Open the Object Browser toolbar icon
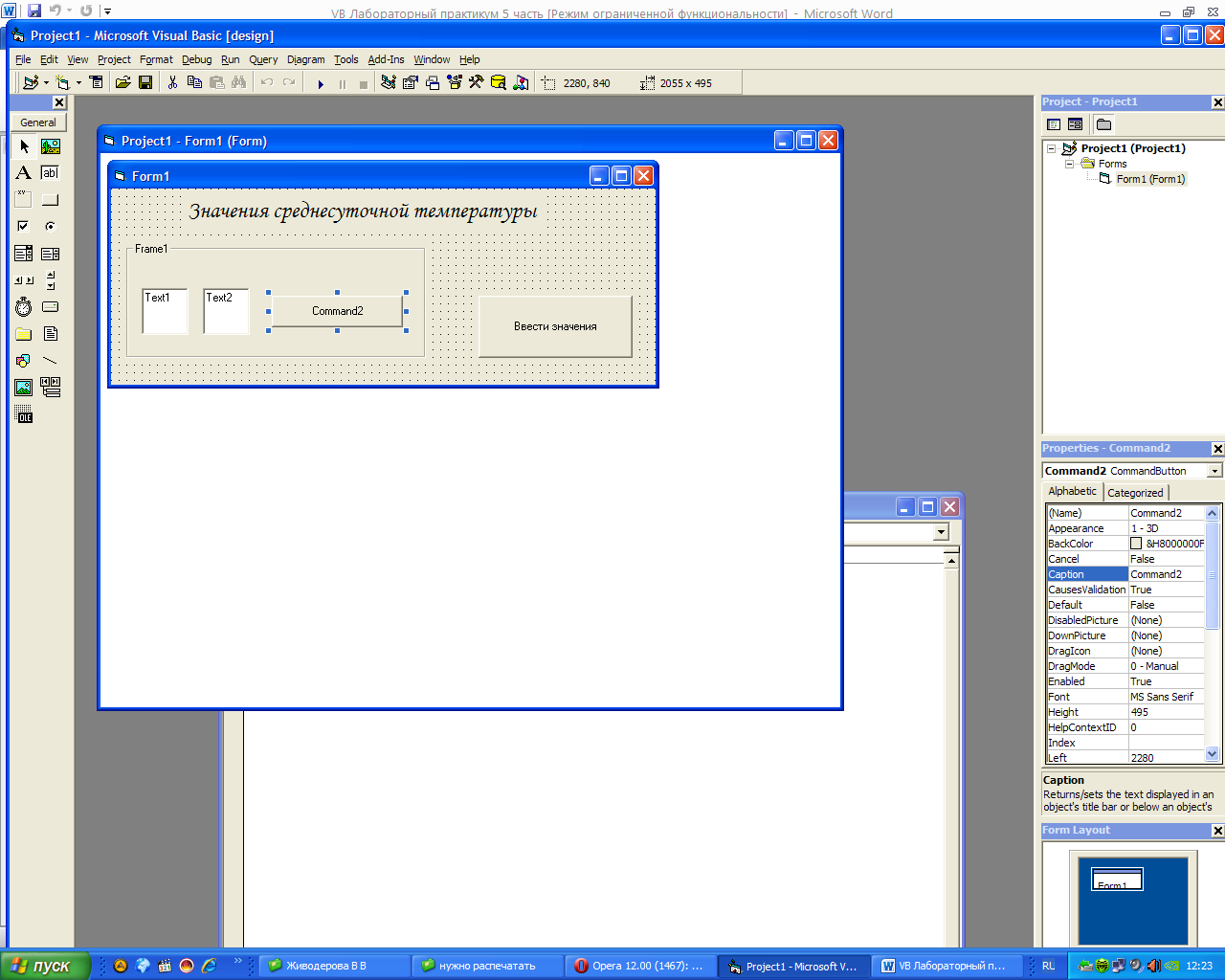This screenshot has height=980, width=1225. [455, 83]
